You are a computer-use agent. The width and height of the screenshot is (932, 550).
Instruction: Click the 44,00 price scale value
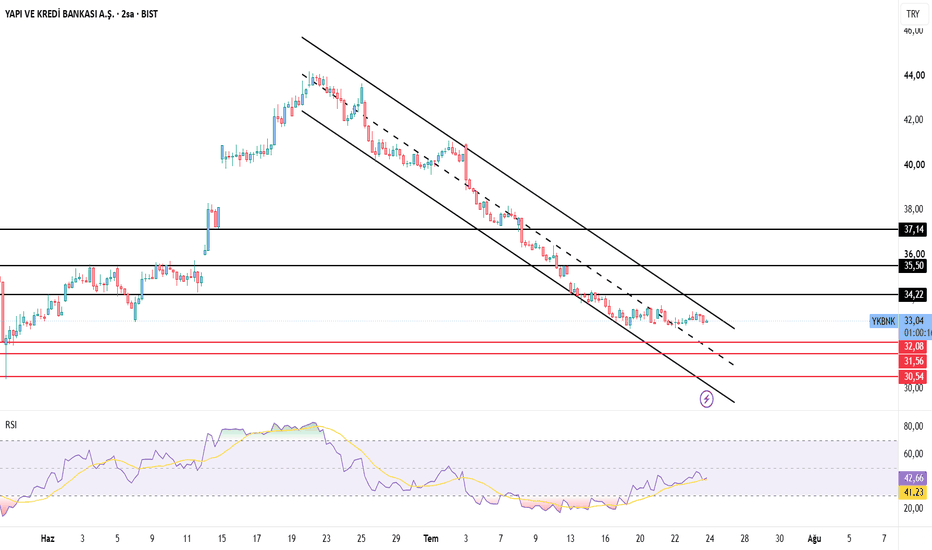pos(914,75)
